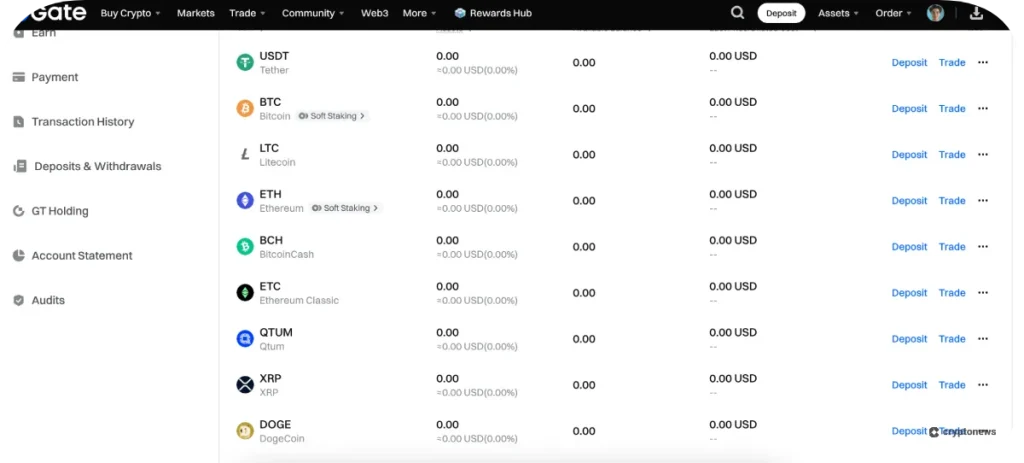This screenshot has width=1024, height=463.
Task: Click the Rewards Hub cube icon
Action: pos(460,13)
